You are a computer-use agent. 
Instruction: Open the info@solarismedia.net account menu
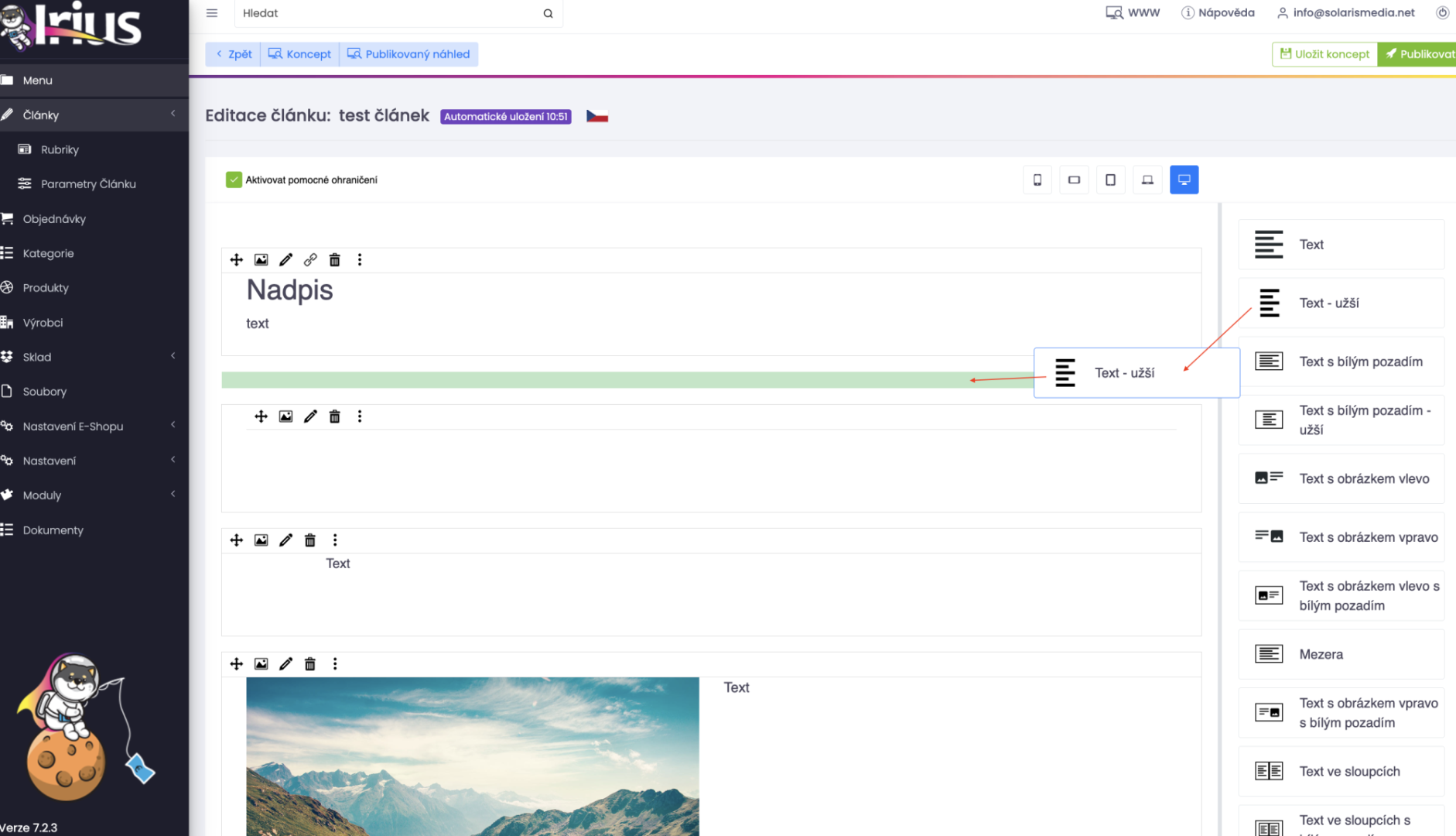(x=1345, y=12)
